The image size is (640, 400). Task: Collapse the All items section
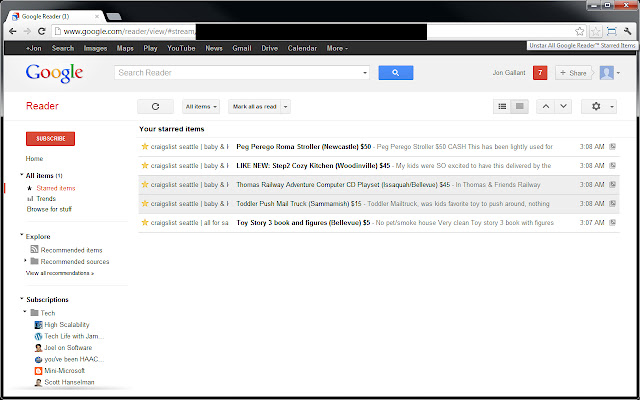click(x=22, y=175)
